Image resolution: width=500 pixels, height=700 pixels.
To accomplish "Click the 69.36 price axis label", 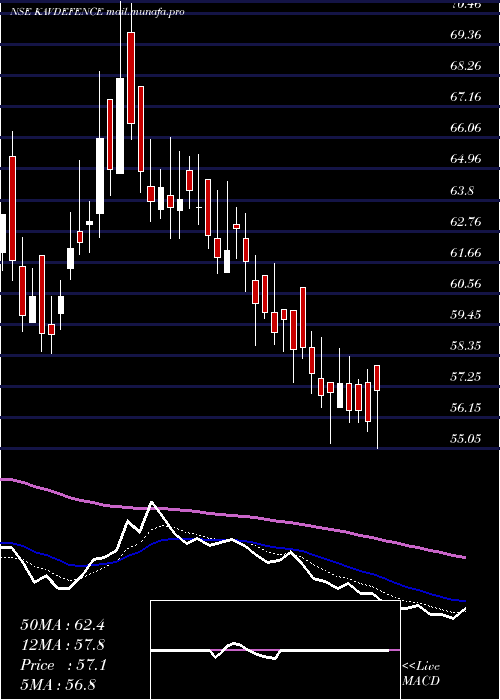I will (x=466, y=34).
